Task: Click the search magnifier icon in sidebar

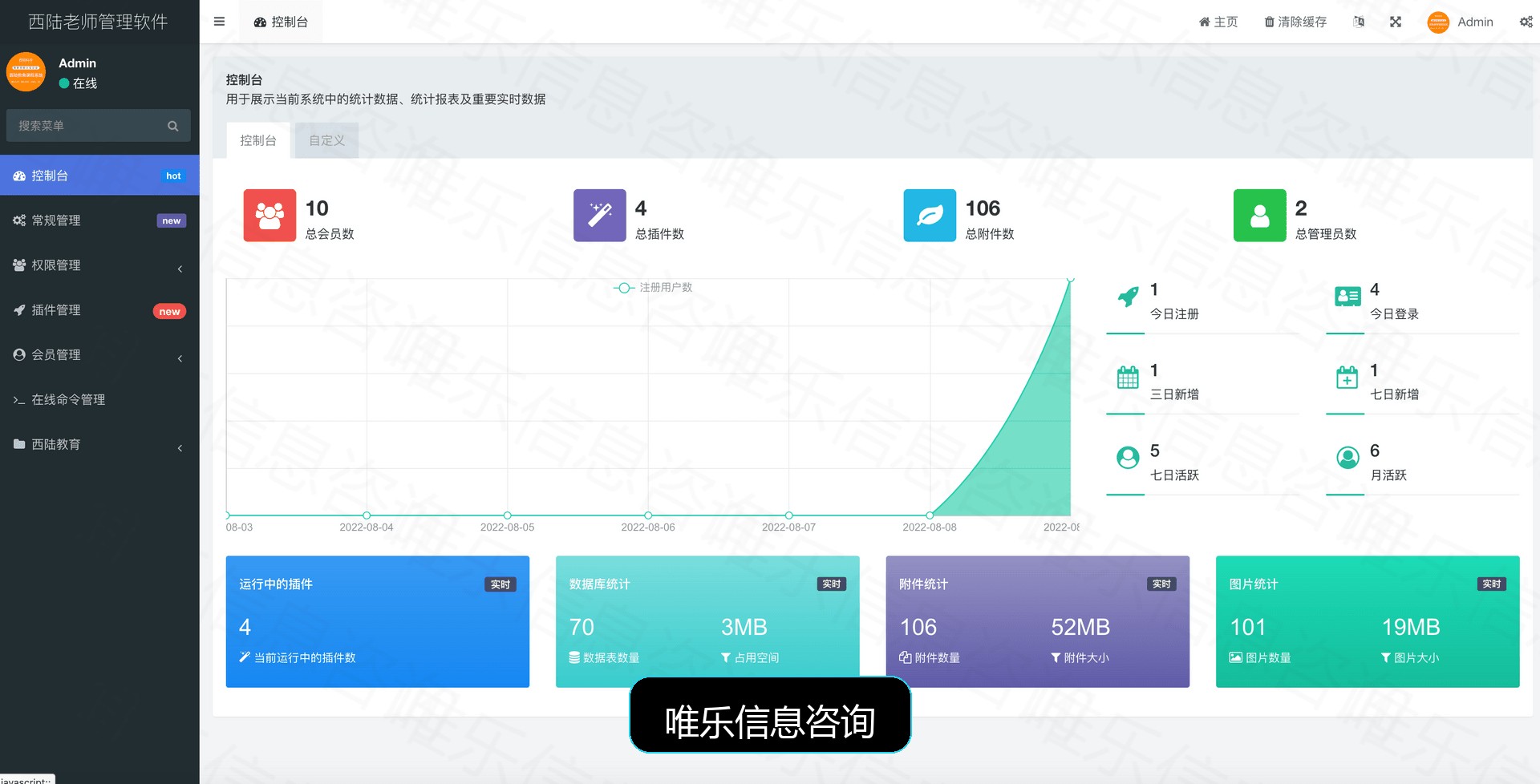Action: coord(172,126)
